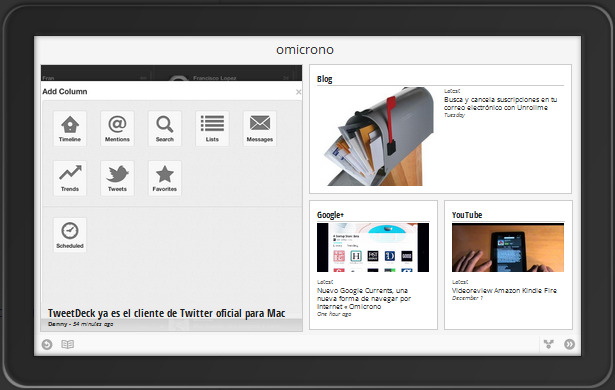Go to next page arrow icon
Viewport: 615px width, 390px height.
[570, 344]
